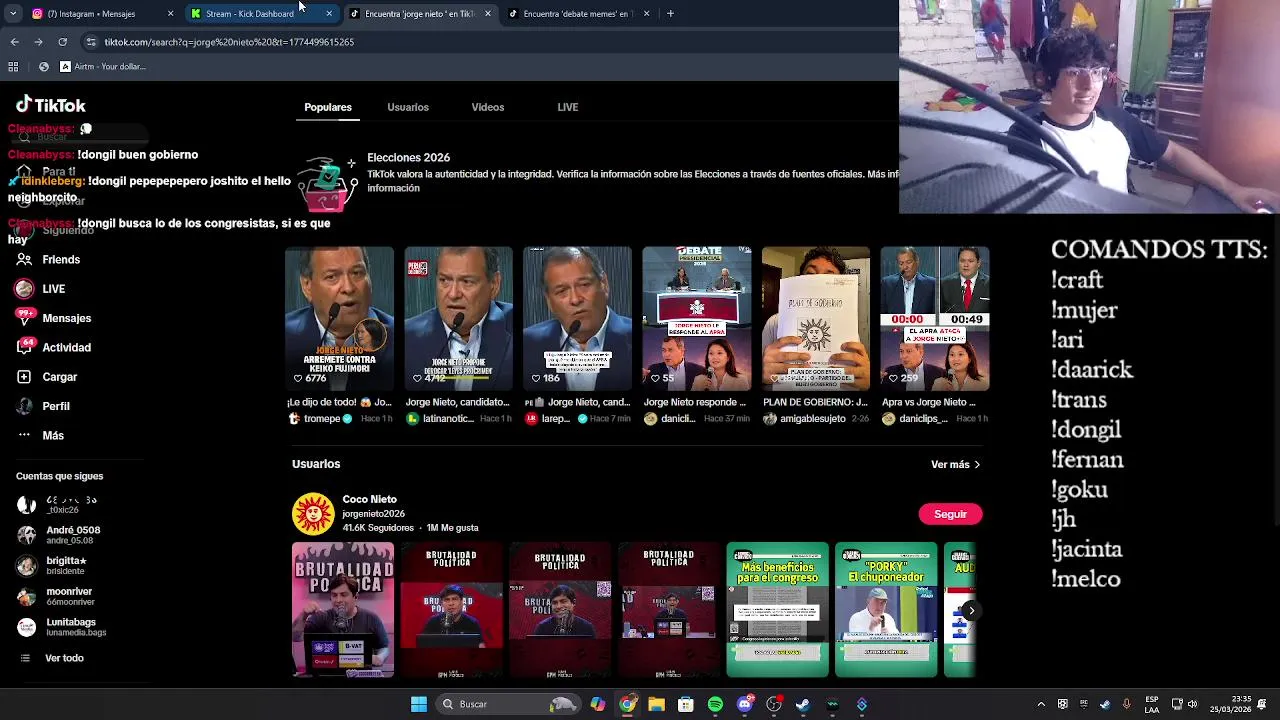
Task: Open Steam from taskbar
Action: click(803, 704)
